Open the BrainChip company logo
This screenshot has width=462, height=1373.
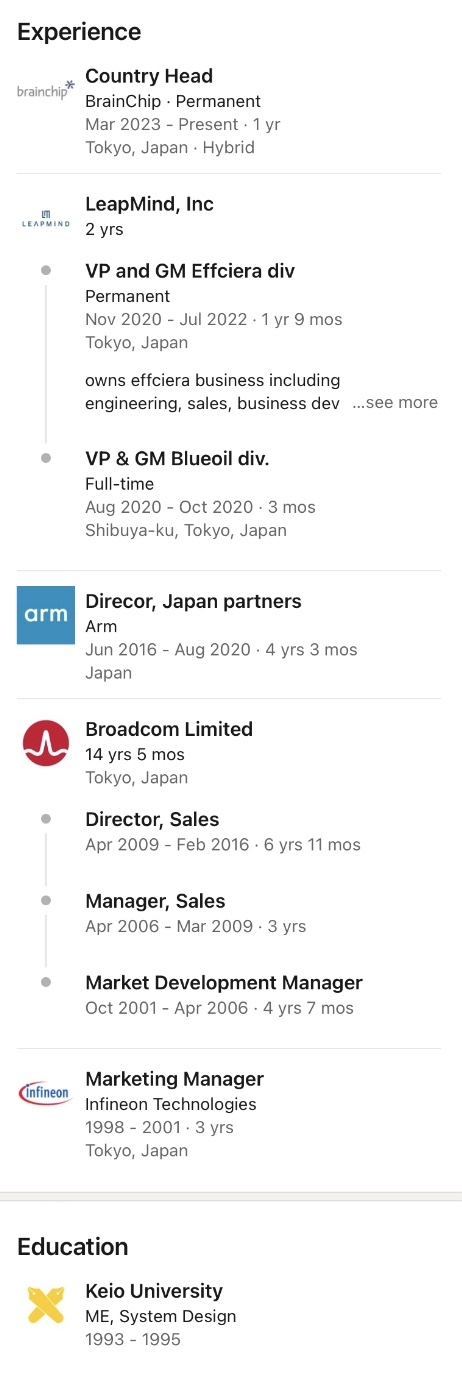pos(46,89)
